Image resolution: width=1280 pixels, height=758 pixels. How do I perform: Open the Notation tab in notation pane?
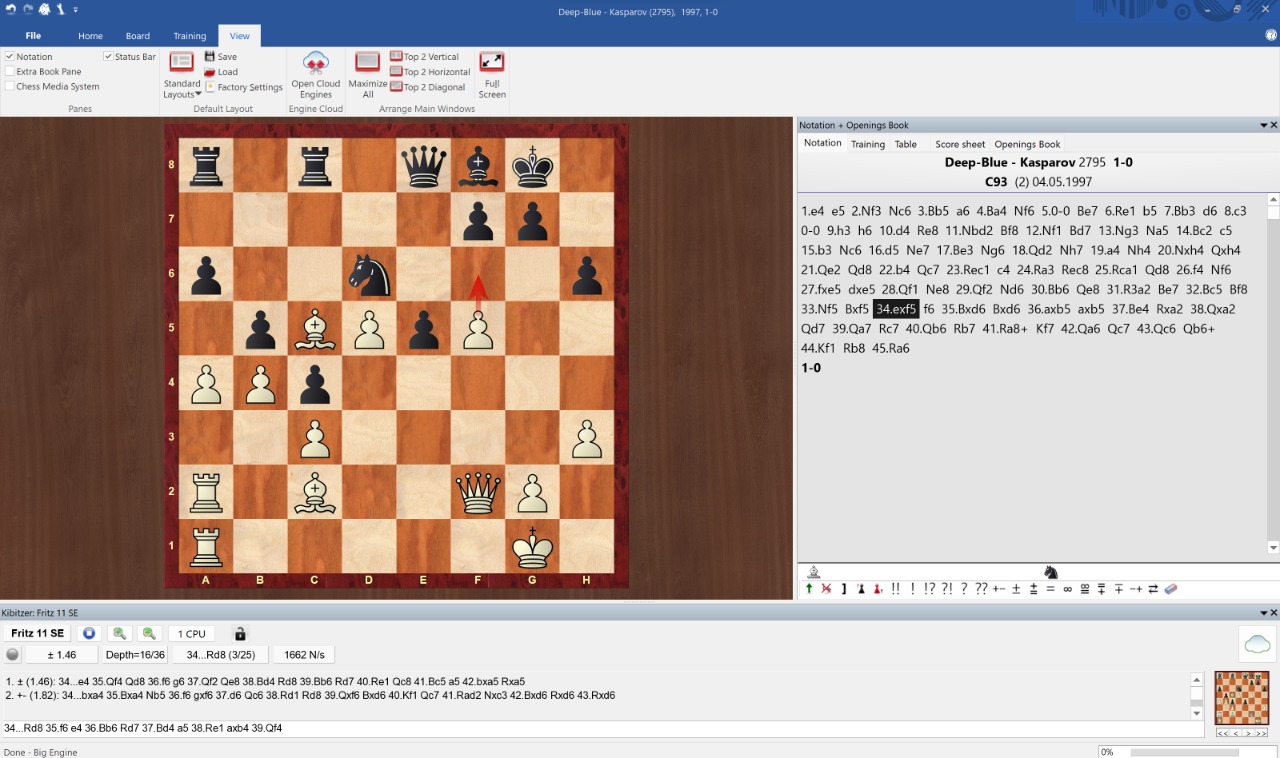pyautogui.click(x=823, y=144)
